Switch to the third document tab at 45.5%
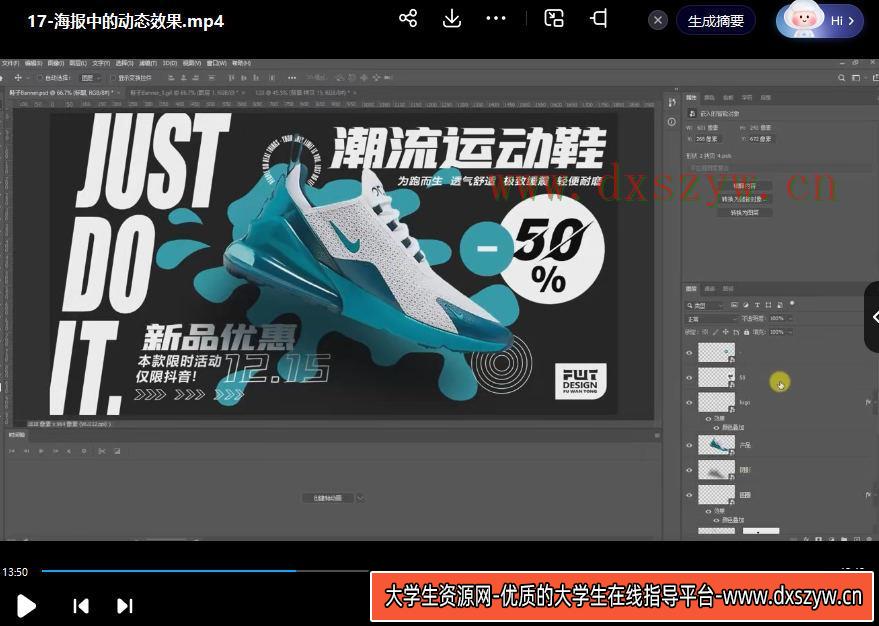This screenshot has width=879, height=626. point(305,92)
